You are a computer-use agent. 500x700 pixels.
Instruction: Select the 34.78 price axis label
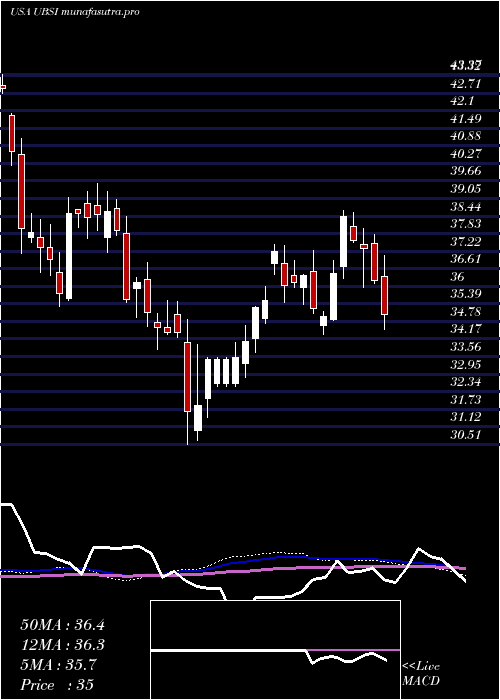(466, 312)
